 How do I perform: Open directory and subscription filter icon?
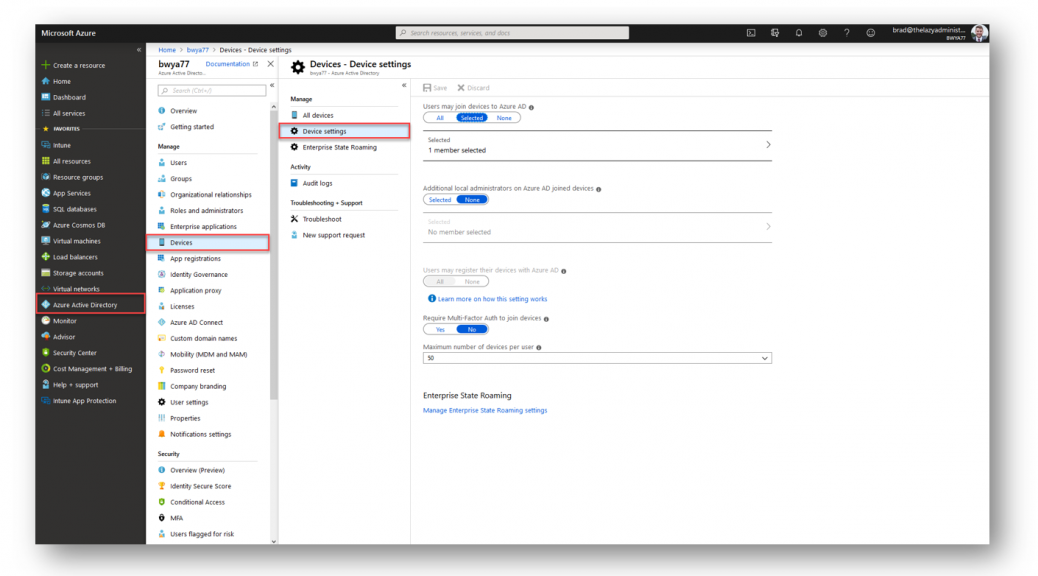click(x=775, y=33)
